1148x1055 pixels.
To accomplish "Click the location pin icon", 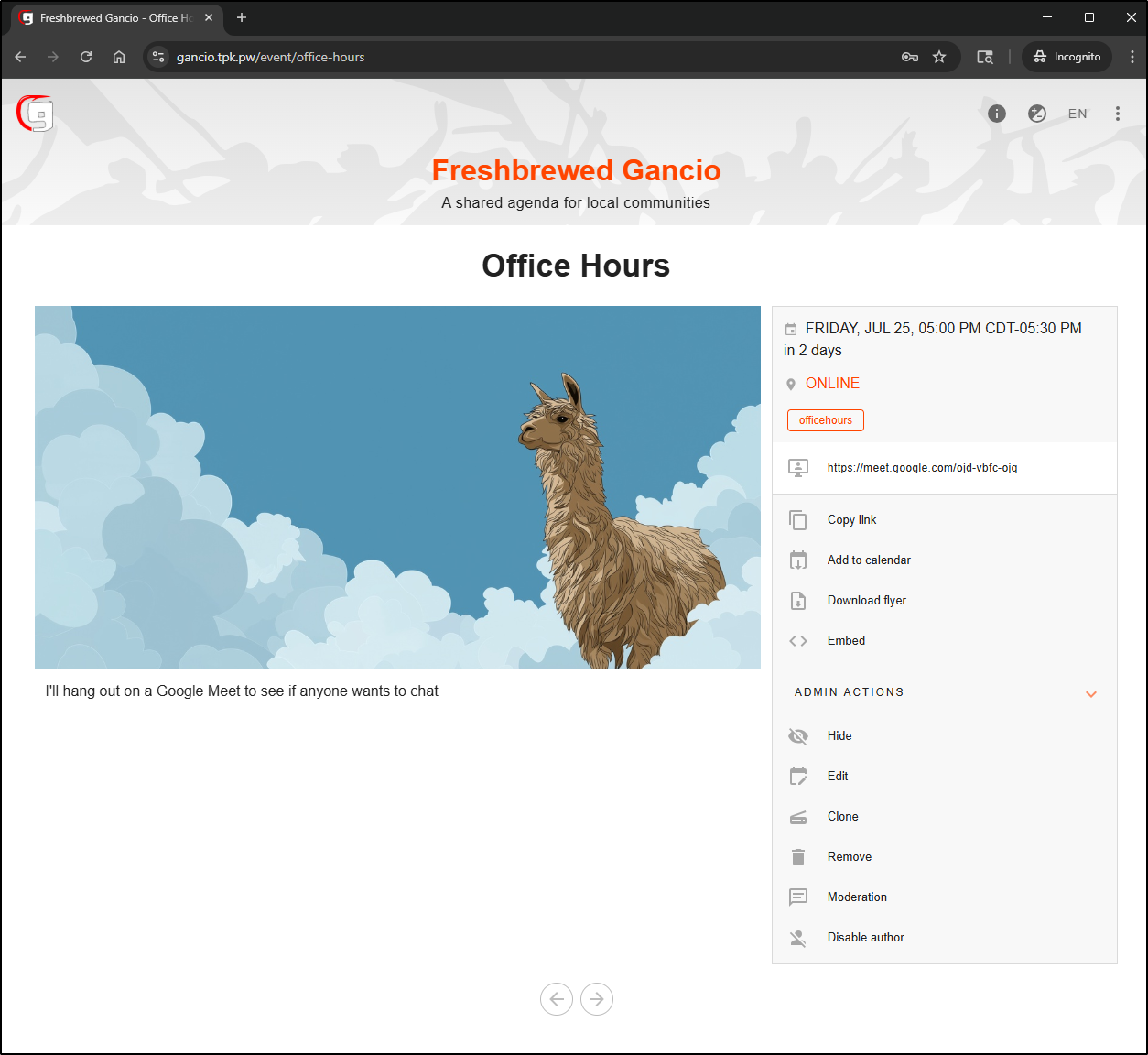I will click(x=791, y=384).
